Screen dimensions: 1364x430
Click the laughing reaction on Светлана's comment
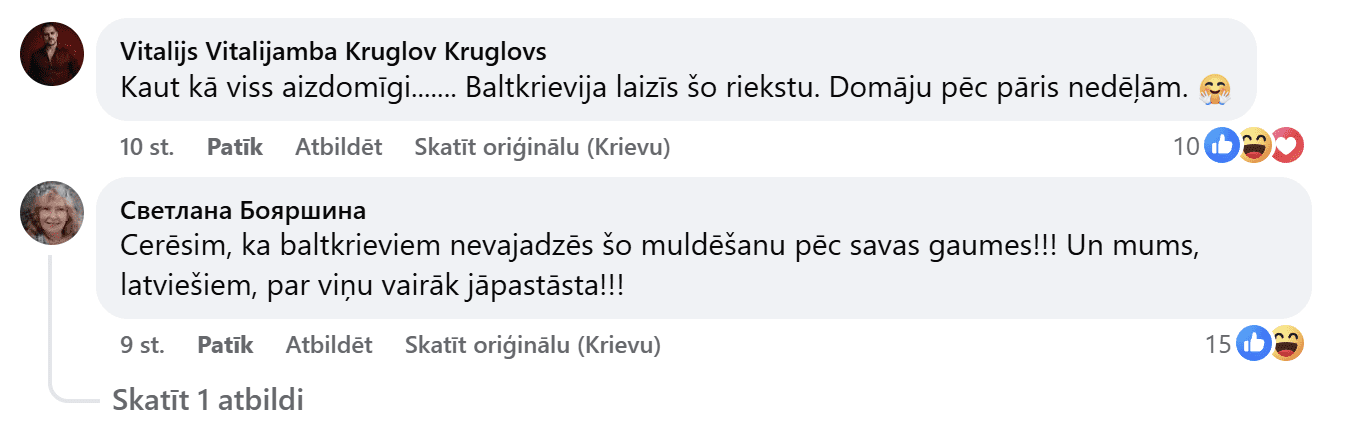click(1287, 345)
